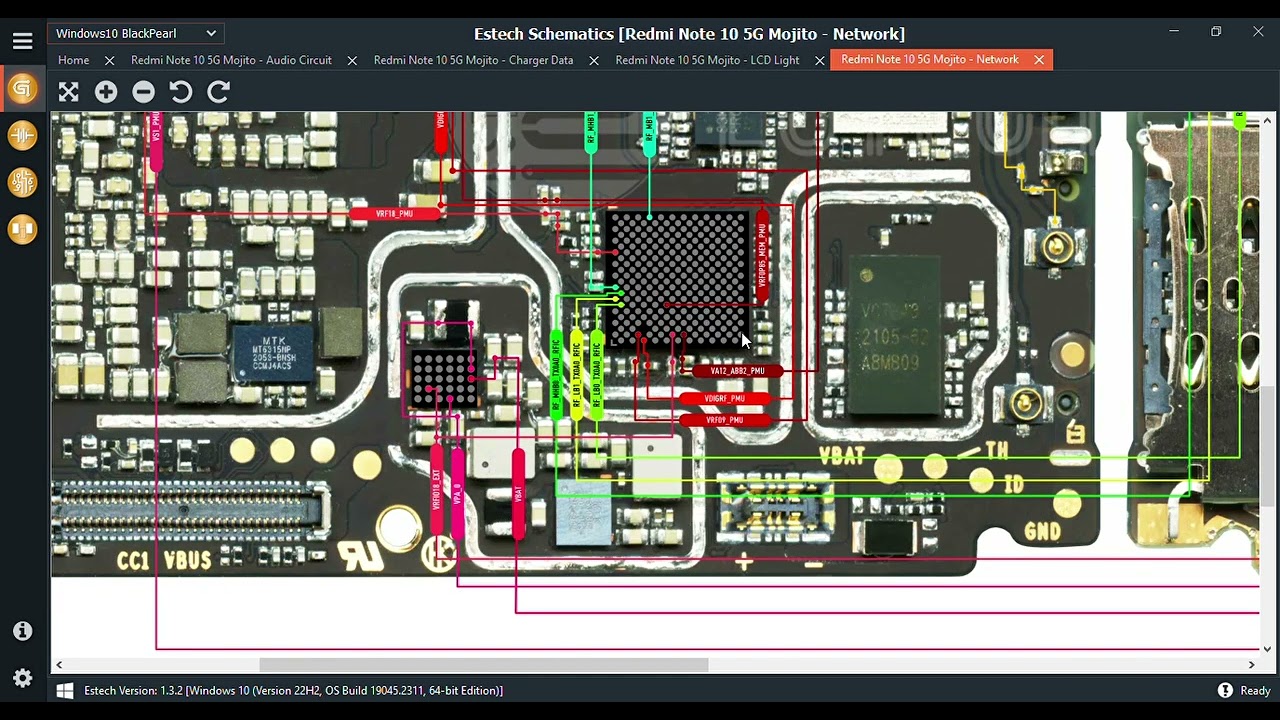
Task: Click the vertical VBAT net label
Action: click(518, 494)
